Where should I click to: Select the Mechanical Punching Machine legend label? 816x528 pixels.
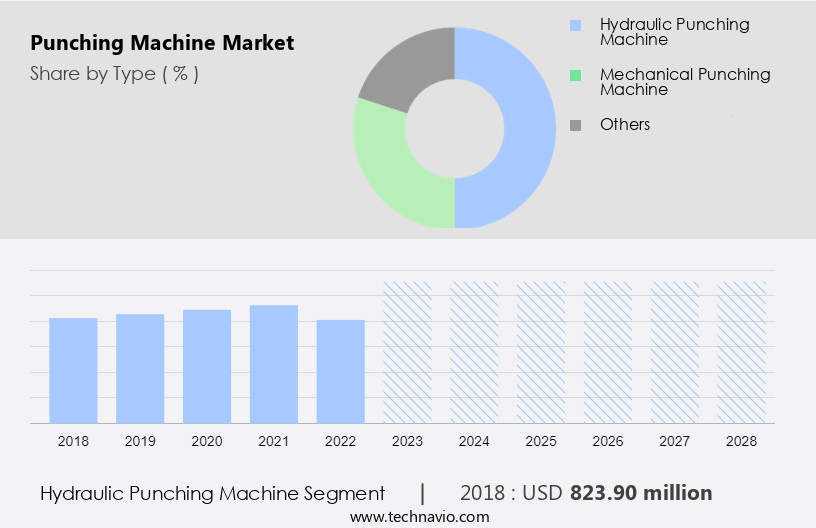click(685, 82)
